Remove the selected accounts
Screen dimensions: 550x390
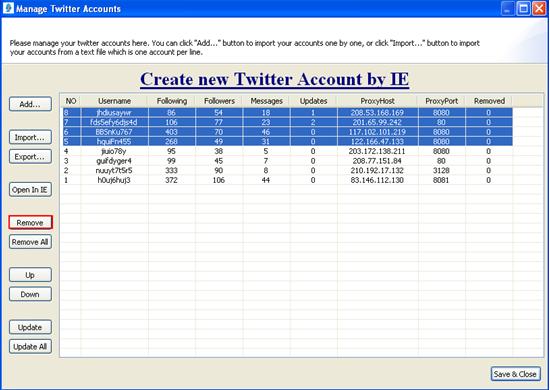click(x=30, y=223)
